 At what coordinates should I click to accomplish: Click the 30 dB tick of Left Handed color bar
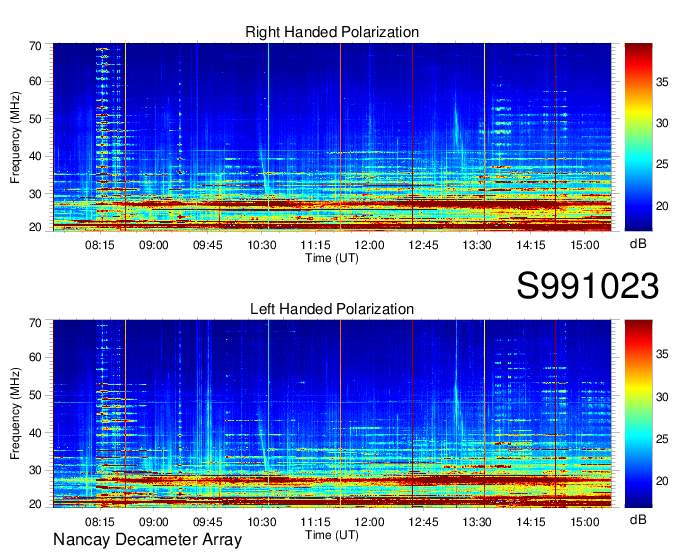pyautogui.click(x=662, y=397)
